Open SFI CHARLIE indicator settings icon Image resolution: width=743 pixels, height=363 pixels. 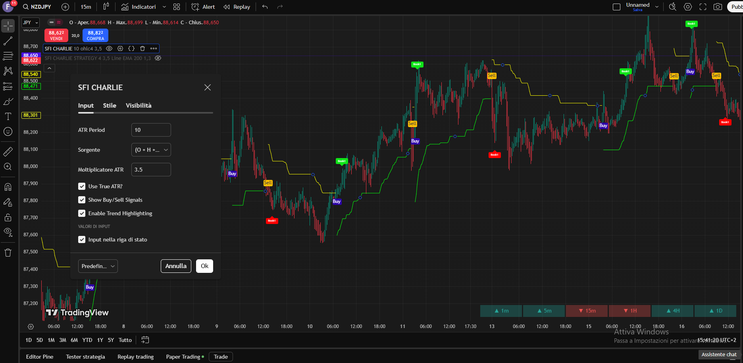120,48
